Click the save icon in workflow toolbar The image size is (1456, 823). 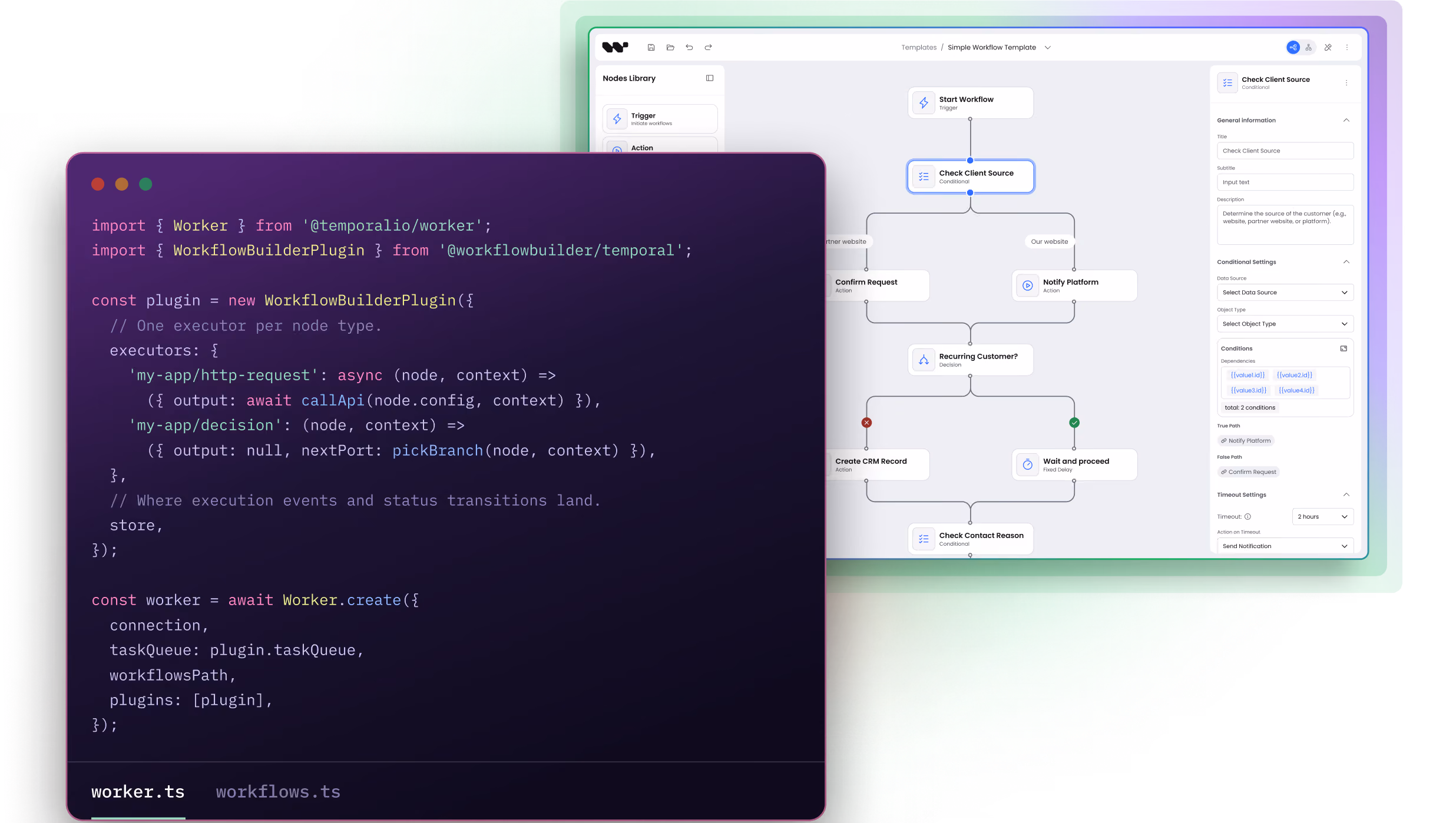(x=651, y=47)
